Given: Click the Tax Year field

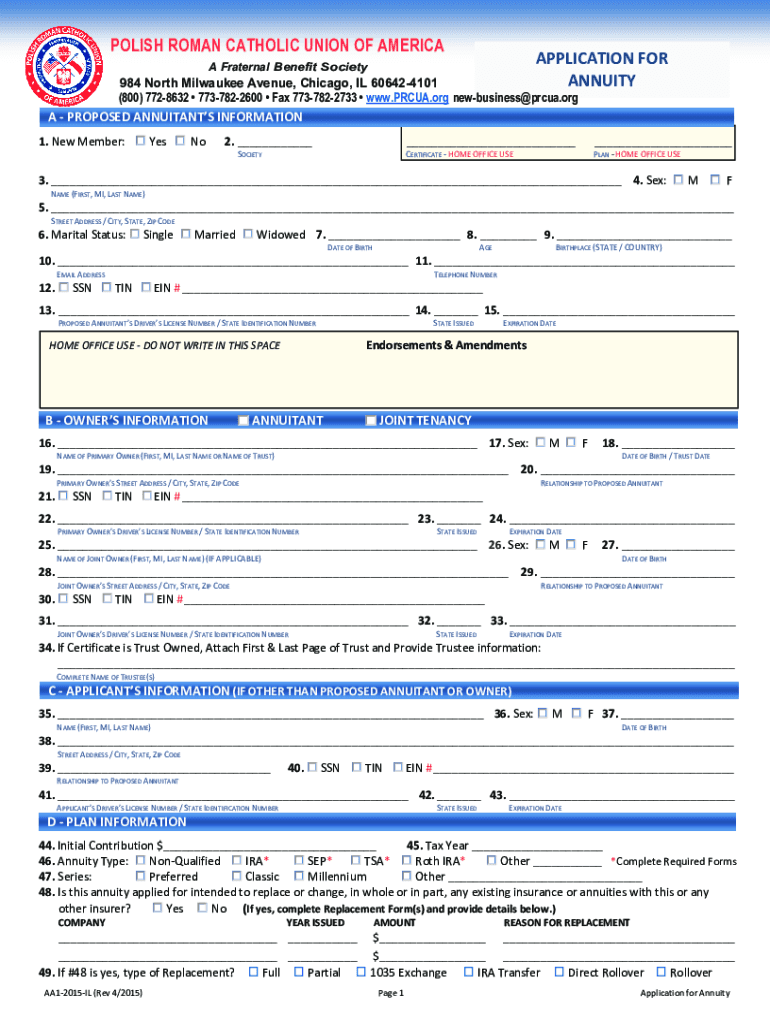Looking at the screenshot, I should pyautogui.click(x=536, y=847).
